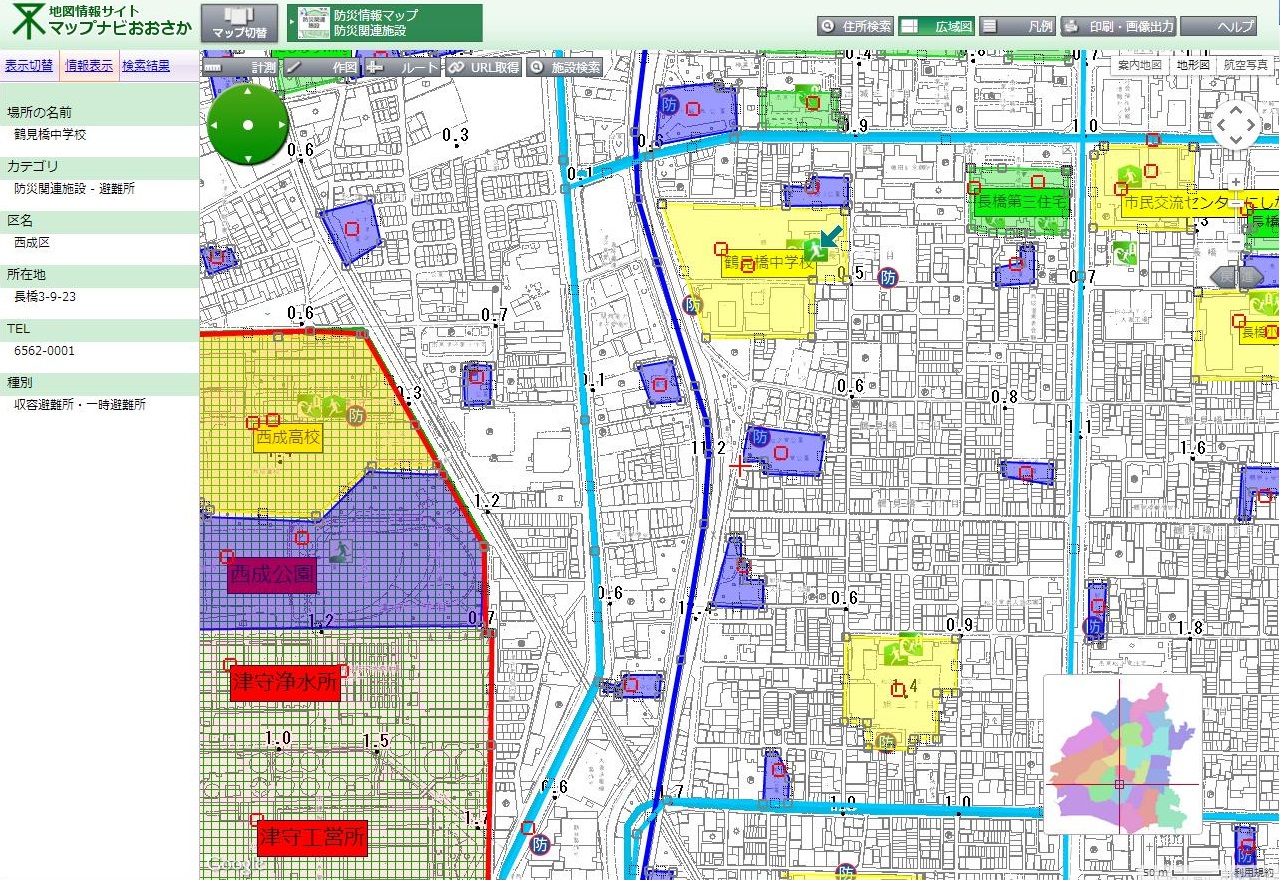Click the plus button on zoom slider

point(1237,182)
